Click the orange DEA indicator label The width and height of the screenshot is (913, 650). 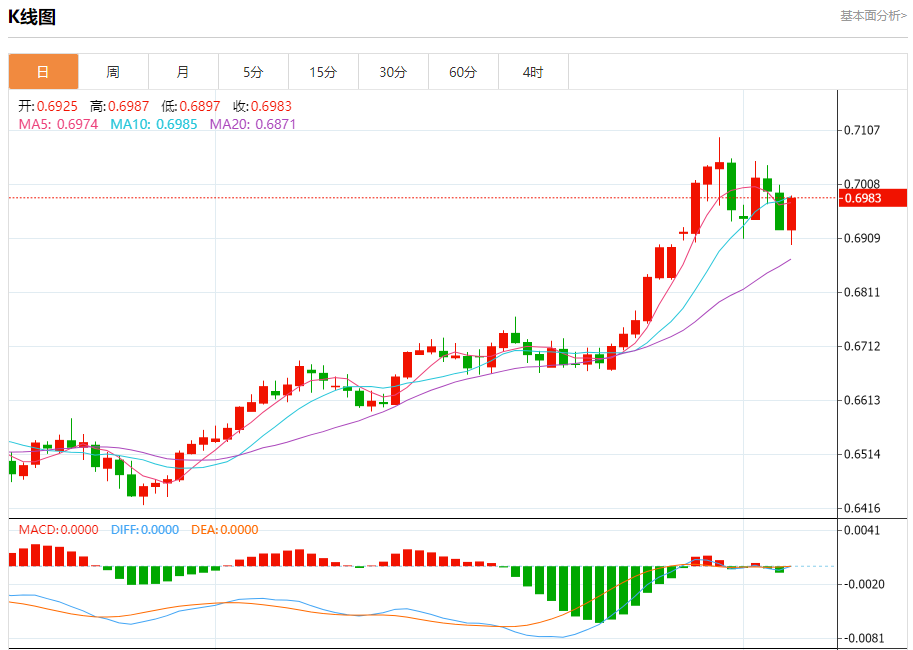click(224, 530)
